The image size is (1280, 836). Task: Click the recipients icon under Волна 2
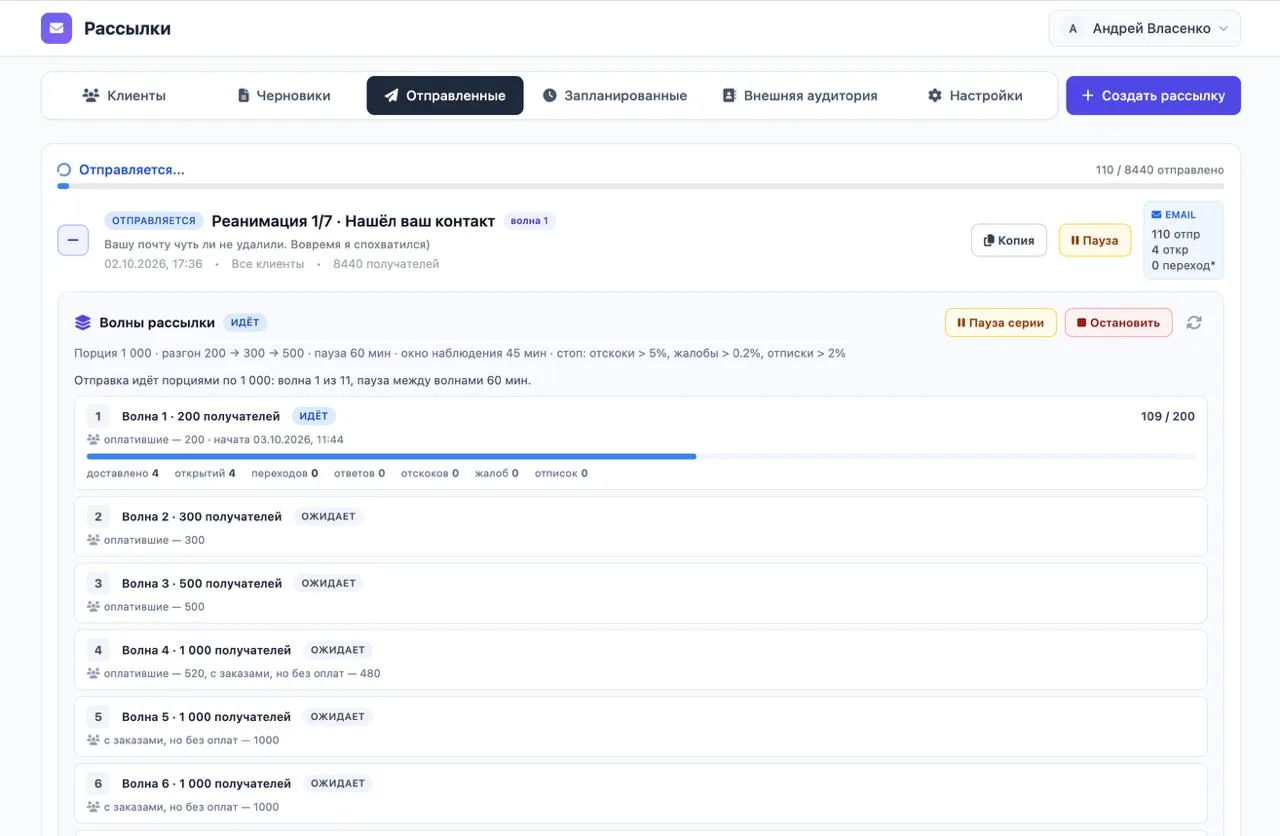(93, 540)
